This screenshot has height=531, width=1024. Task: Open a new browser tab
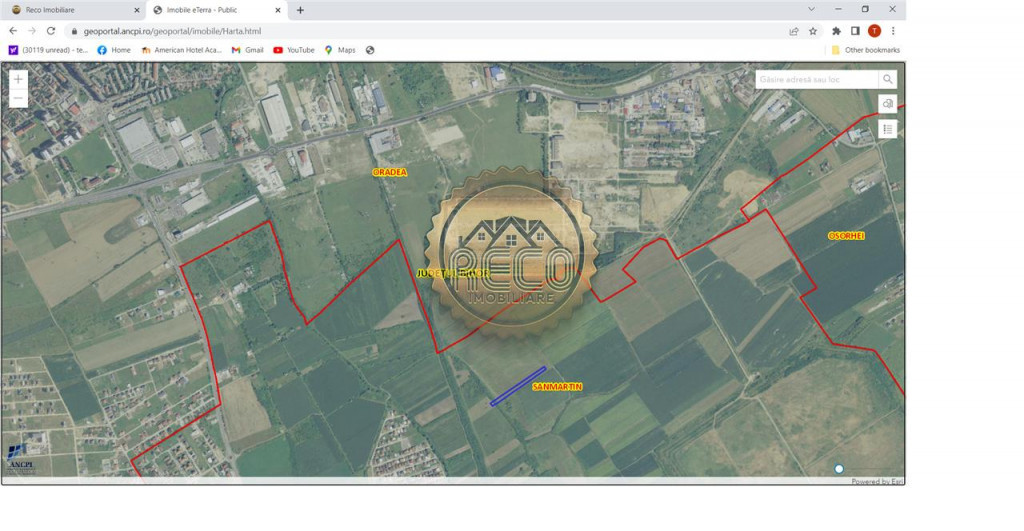(300, 10)
